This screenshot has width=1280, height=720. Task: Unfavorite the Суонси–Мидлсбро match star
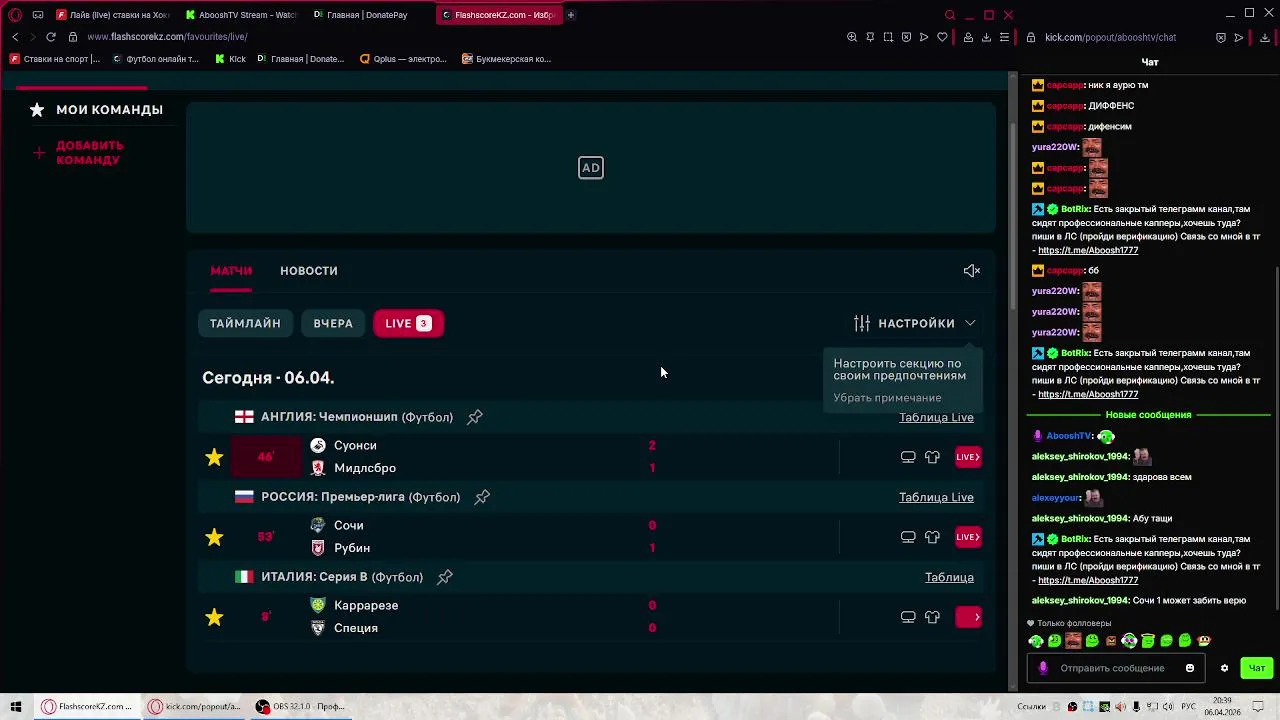tap(214, 457)
